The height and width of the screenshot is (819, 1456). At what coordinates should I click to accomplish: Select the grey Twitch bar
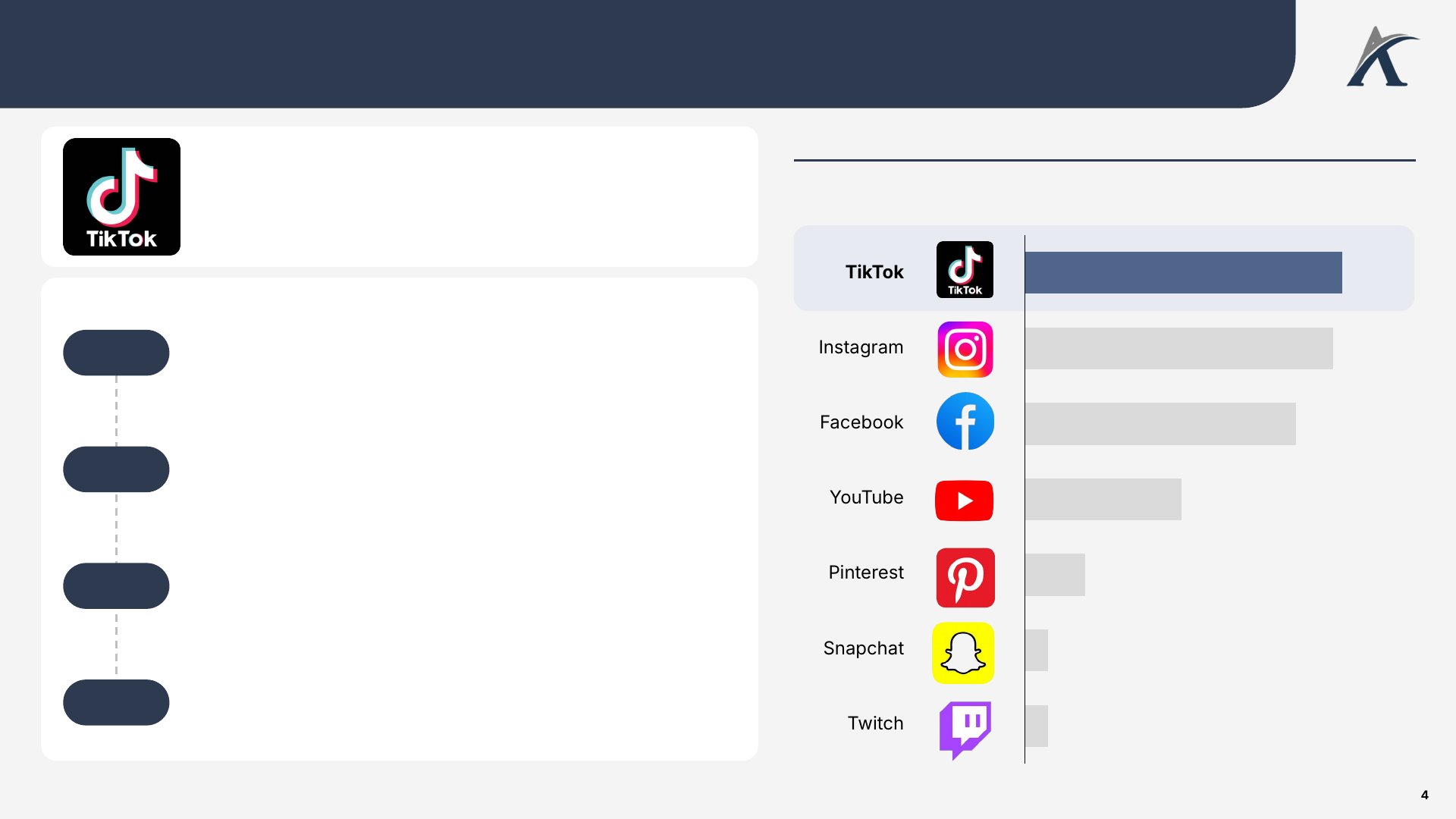click(x=1037, y=726)
